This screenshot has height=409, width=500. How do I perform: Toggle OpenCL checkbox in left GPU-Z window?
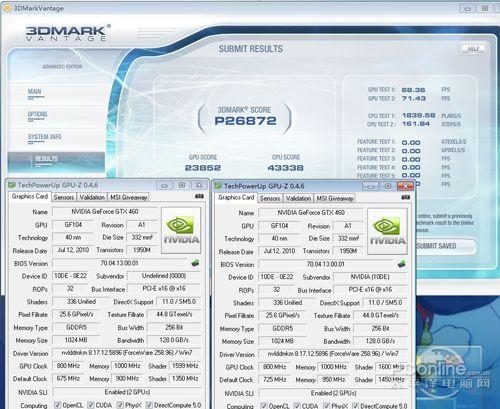point(57,405)
